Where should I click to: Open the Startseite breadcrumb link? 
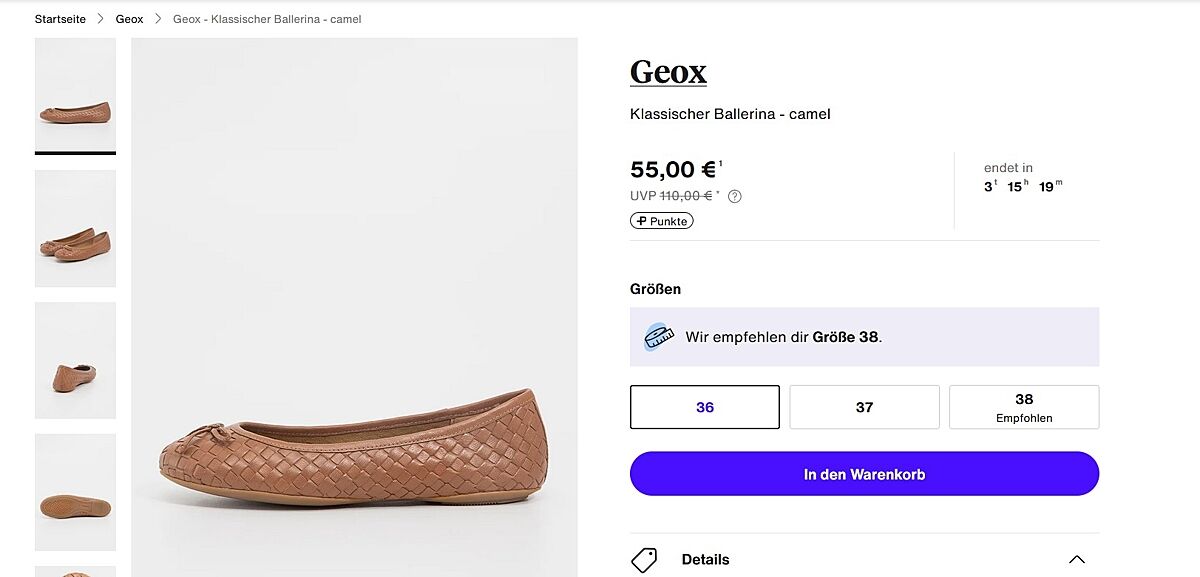click(60, 19)
